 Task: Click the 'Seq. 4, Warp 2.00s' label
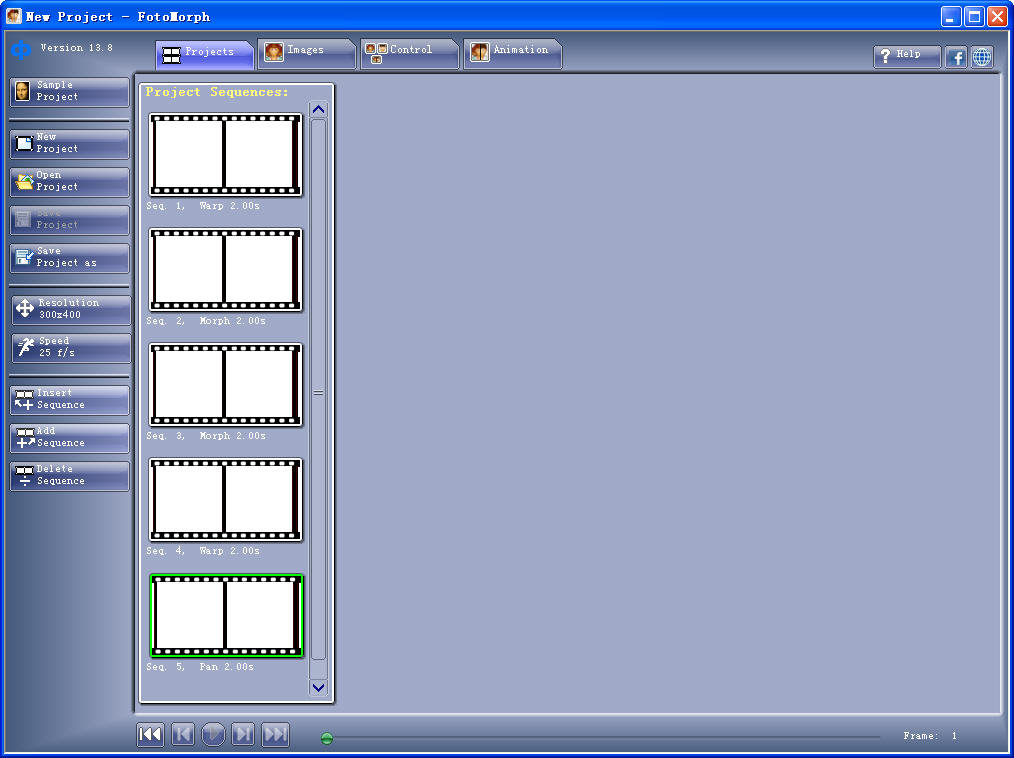tap(203, 551)
